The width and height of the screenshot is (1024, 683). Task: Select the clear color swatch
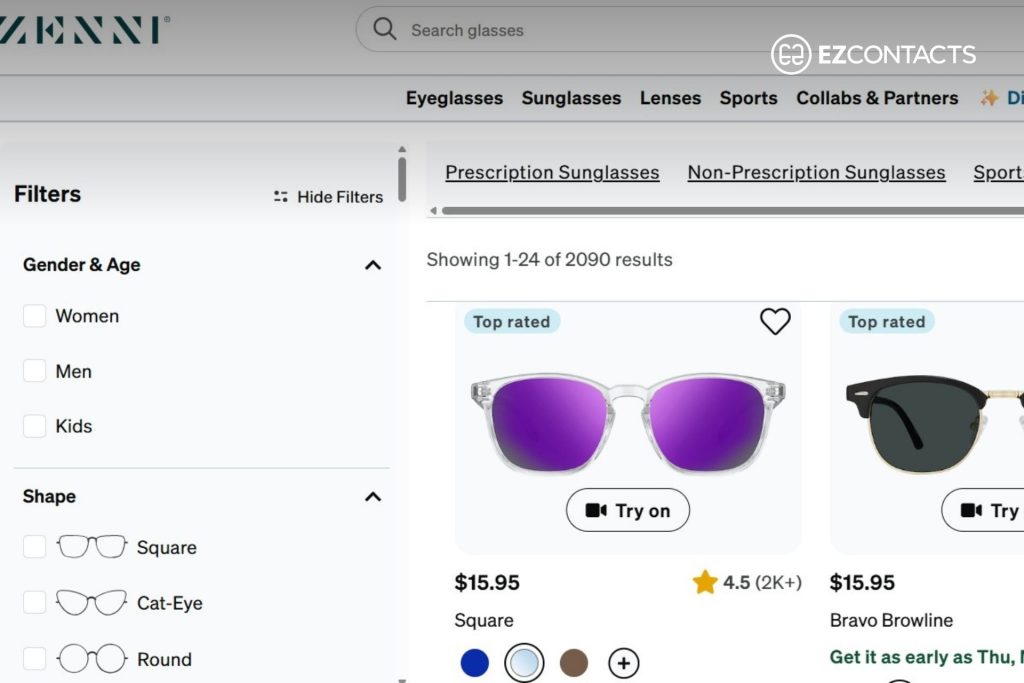[x=524, y=663]
